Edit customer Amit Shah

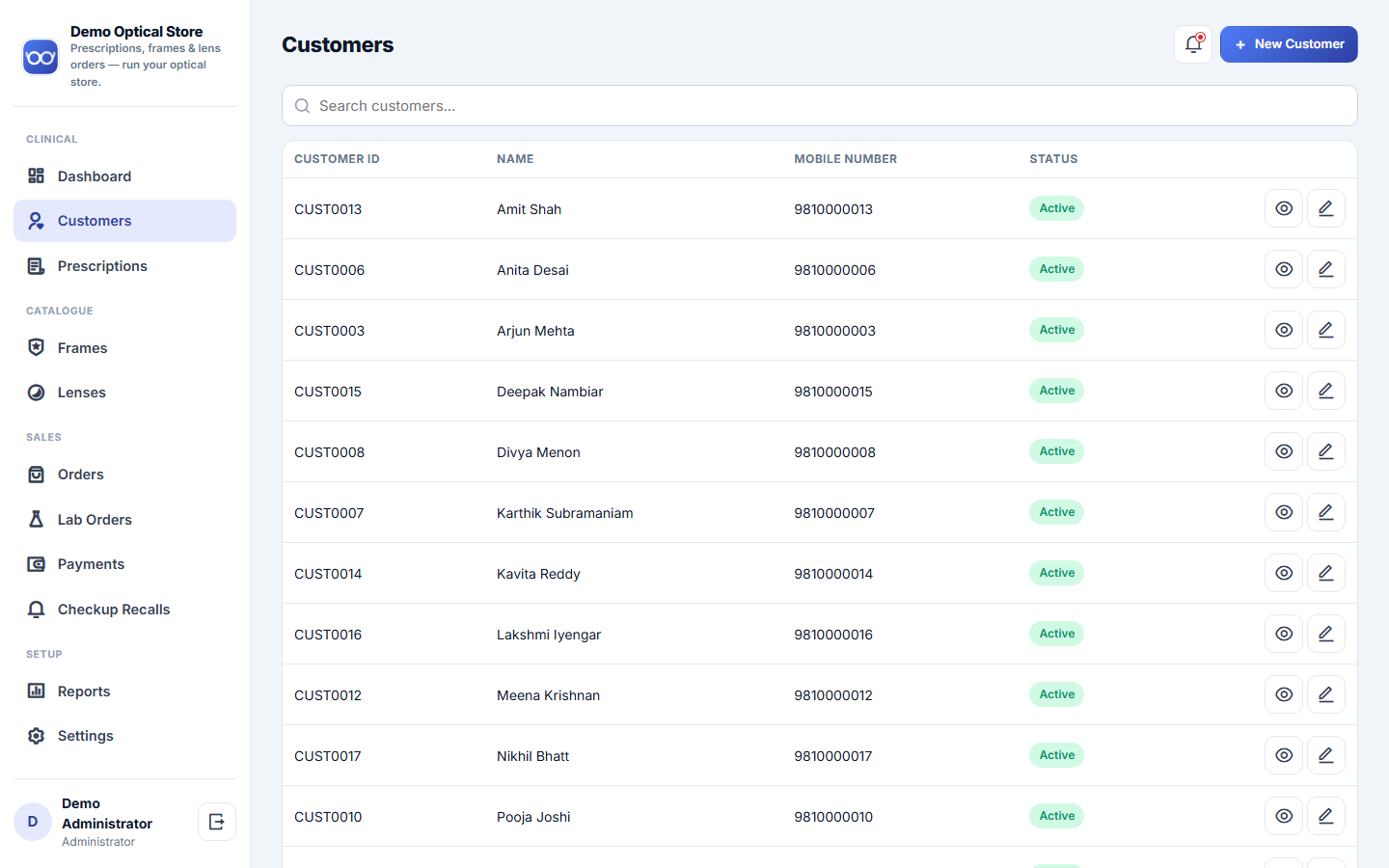tap(1326, 208)
